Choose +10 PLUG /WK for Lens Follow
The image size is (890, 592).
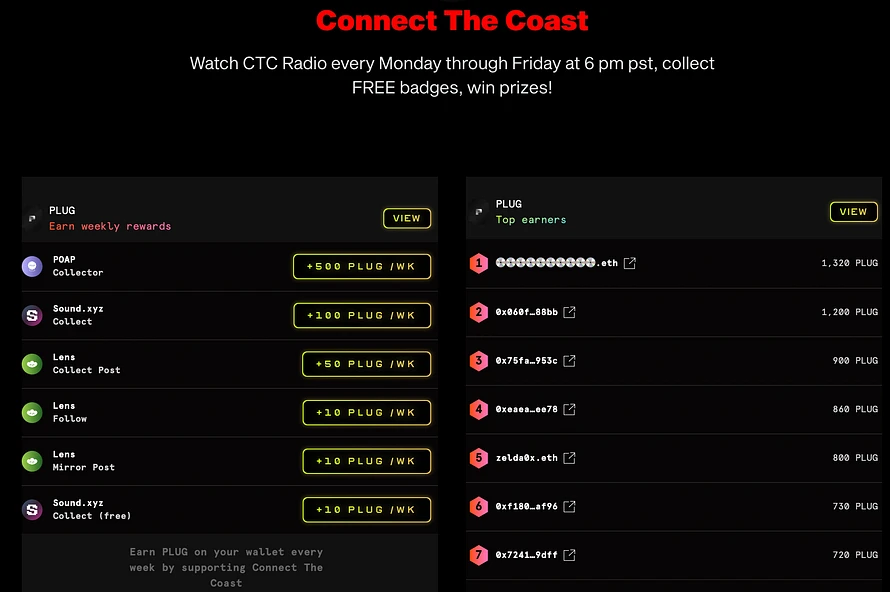(x=366, y=412)
